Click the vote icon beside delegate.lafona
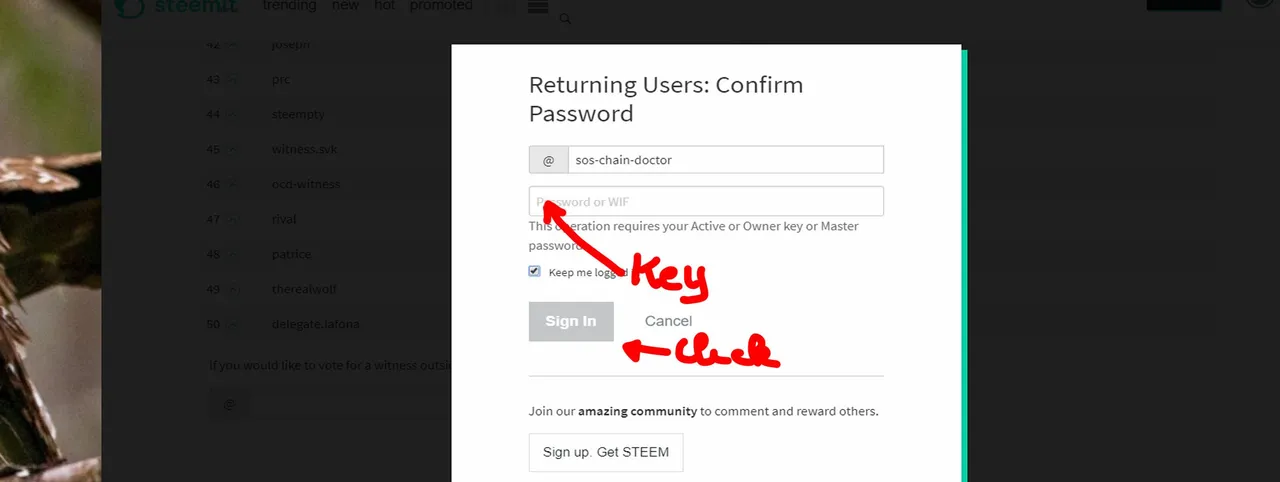The image size is (1280, 482). pos(232,325)
